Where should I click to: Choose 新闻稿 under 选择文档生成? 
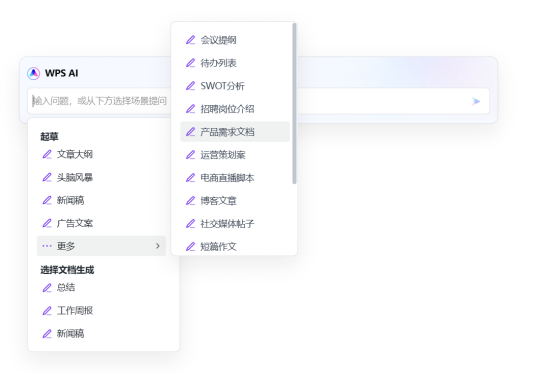pyautogui.click(x=101, y=333)
